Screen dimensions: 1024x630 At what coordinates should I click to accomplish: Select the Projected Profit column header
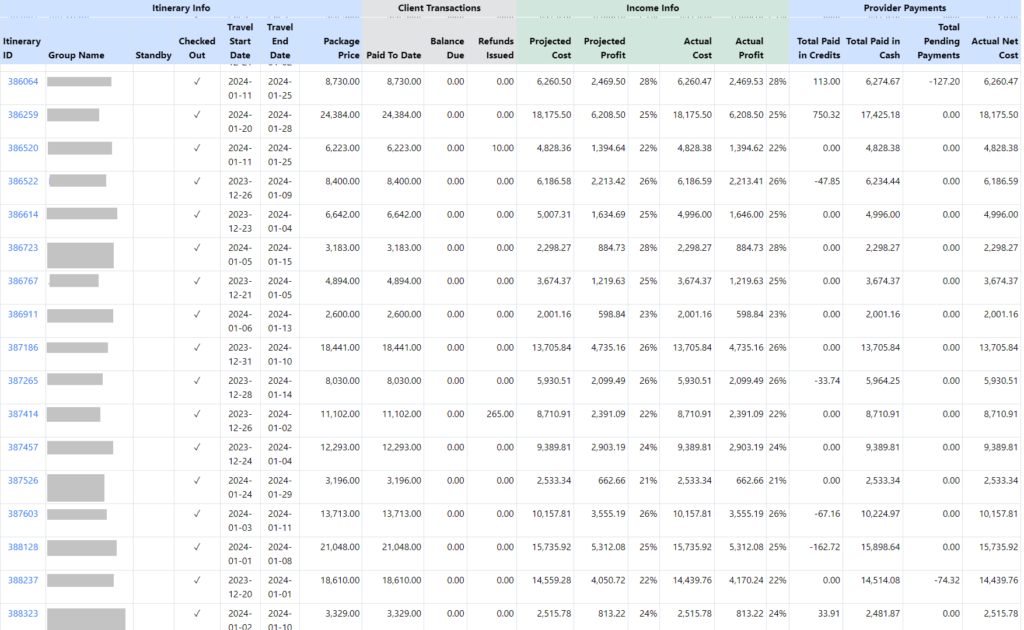605,48
